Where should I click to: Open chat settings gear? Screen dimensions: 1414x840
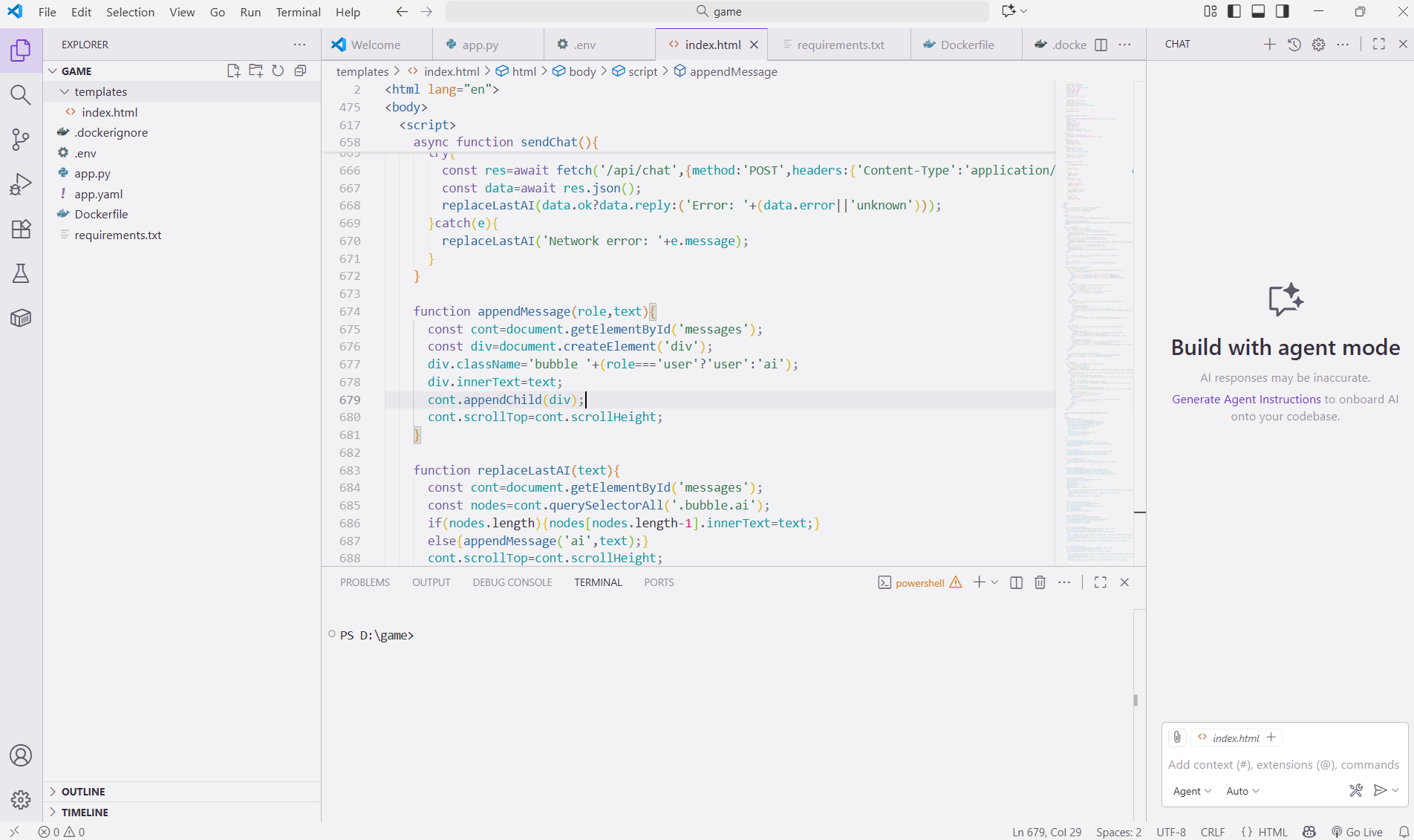coord(1319,44)
